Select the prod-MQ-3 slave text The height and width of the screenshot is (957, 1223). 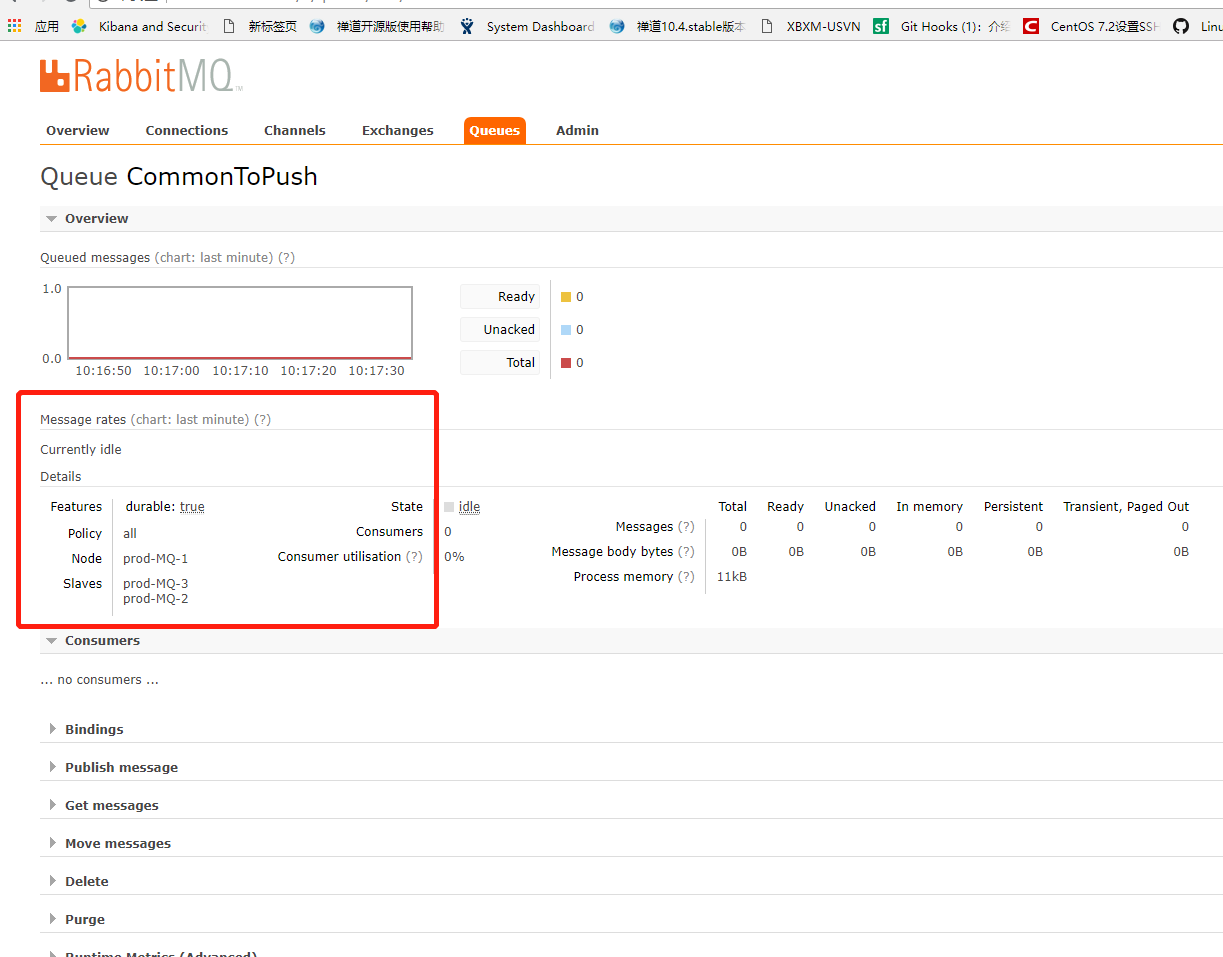click(x=155, y=583)
